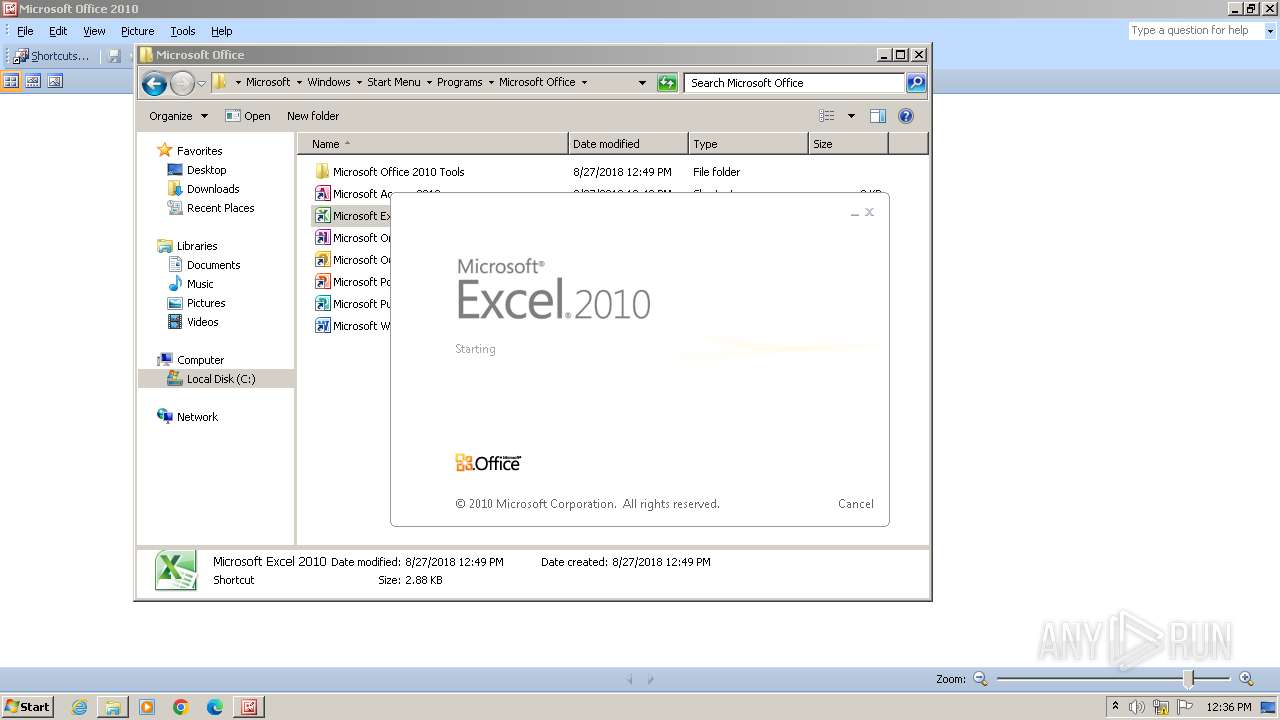This screenshot has height=720, width=1280.
Task: Refresh the Microsoft Office folder
Action: [x=667, y=83]
